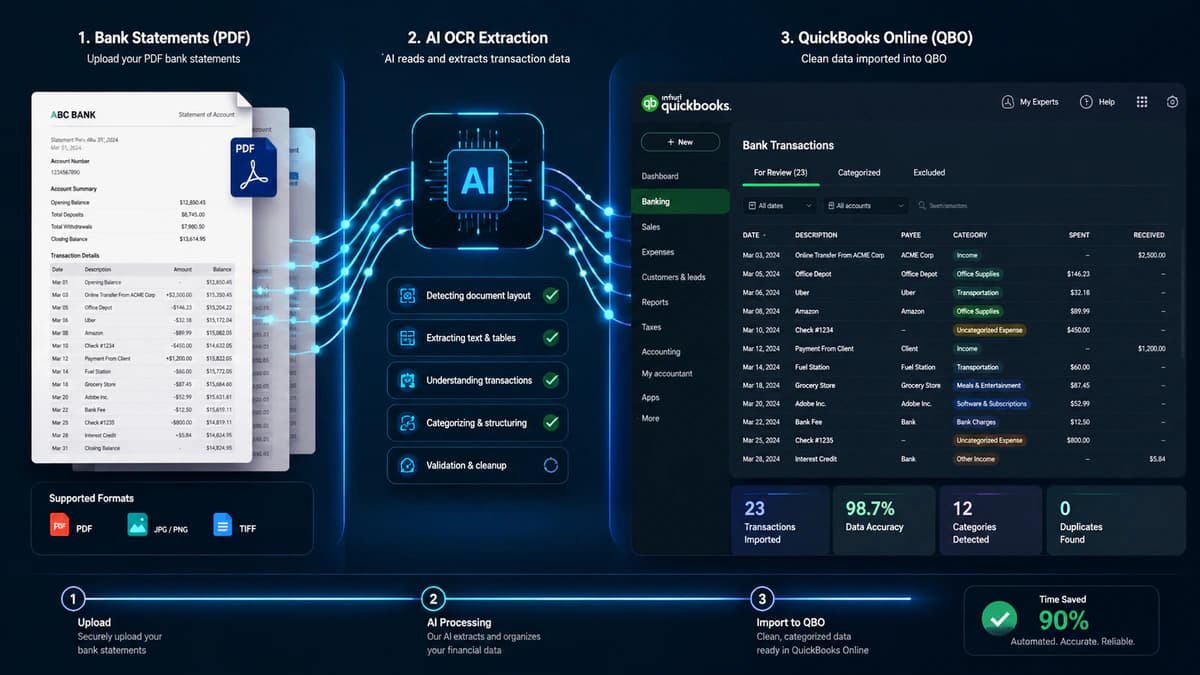1200x675 pixels.
Task: Open the settings gear icon
Action: (x=1172, y=102)
